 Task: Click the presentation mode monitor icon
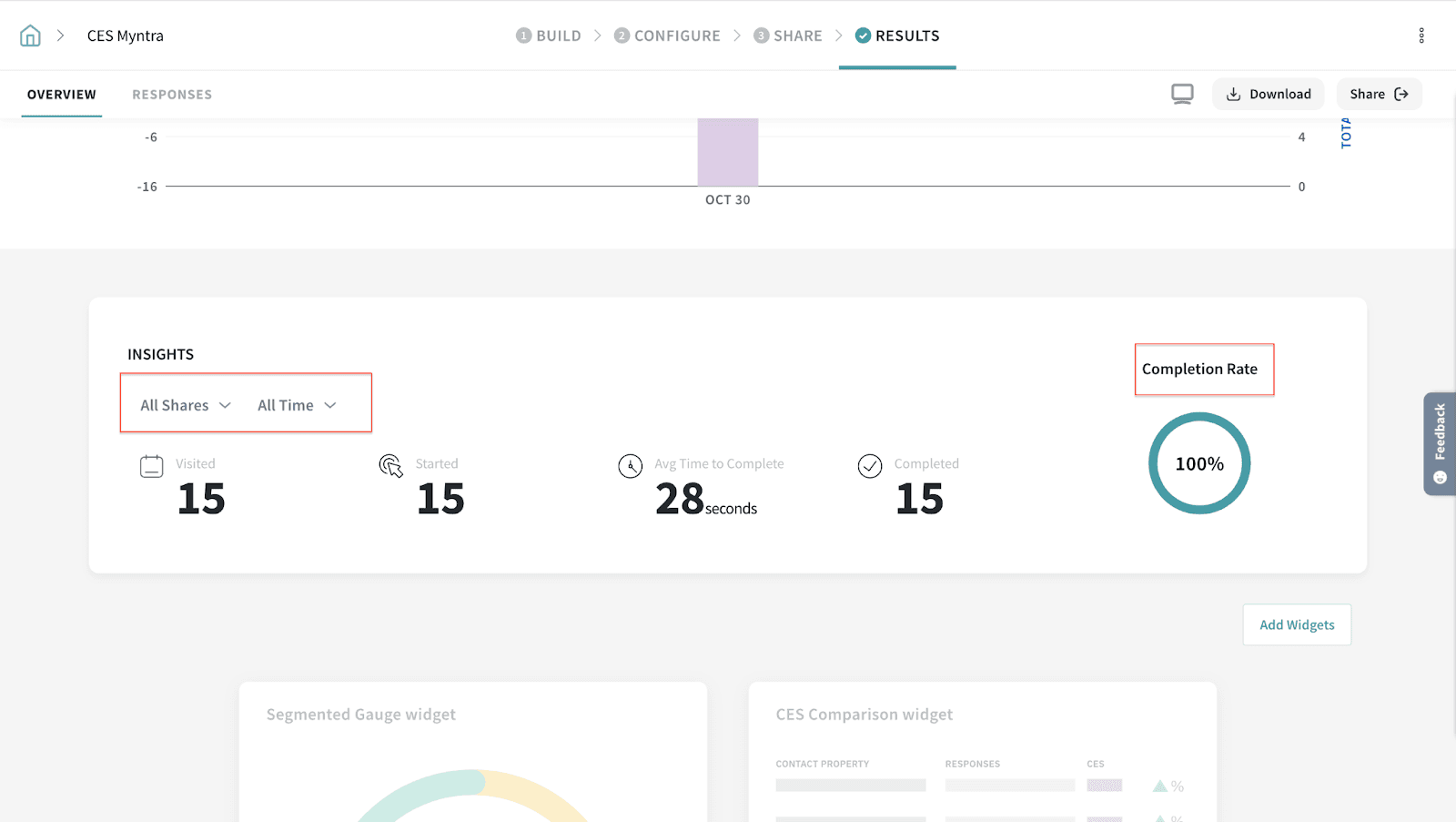[1182, 94]
